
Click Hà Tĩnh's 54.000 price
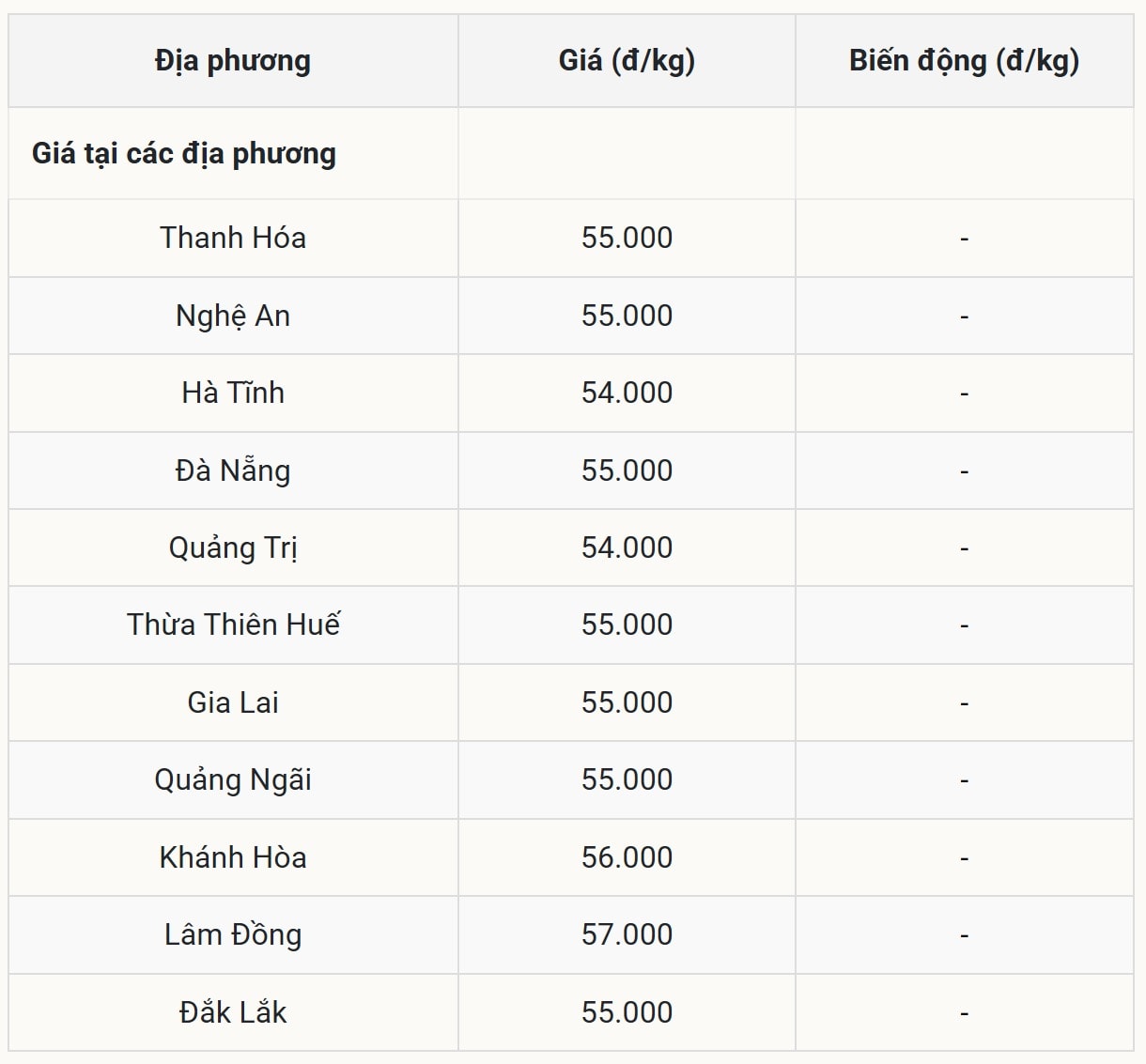pos(627,393)
